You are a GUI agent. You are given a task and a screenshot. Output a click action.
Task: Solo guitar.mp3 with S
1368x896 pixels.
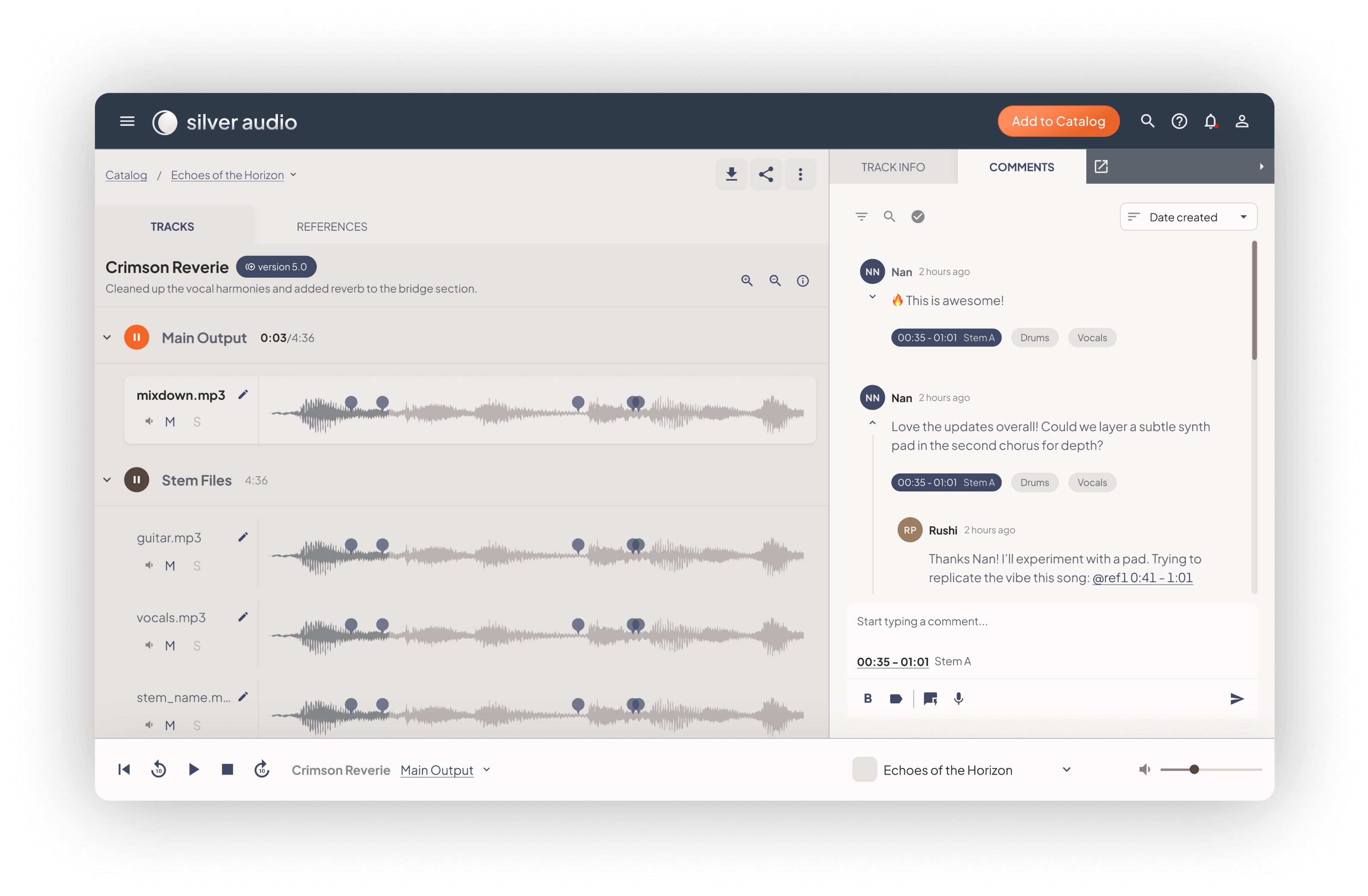pyautogui.click(x=197, y=566)
